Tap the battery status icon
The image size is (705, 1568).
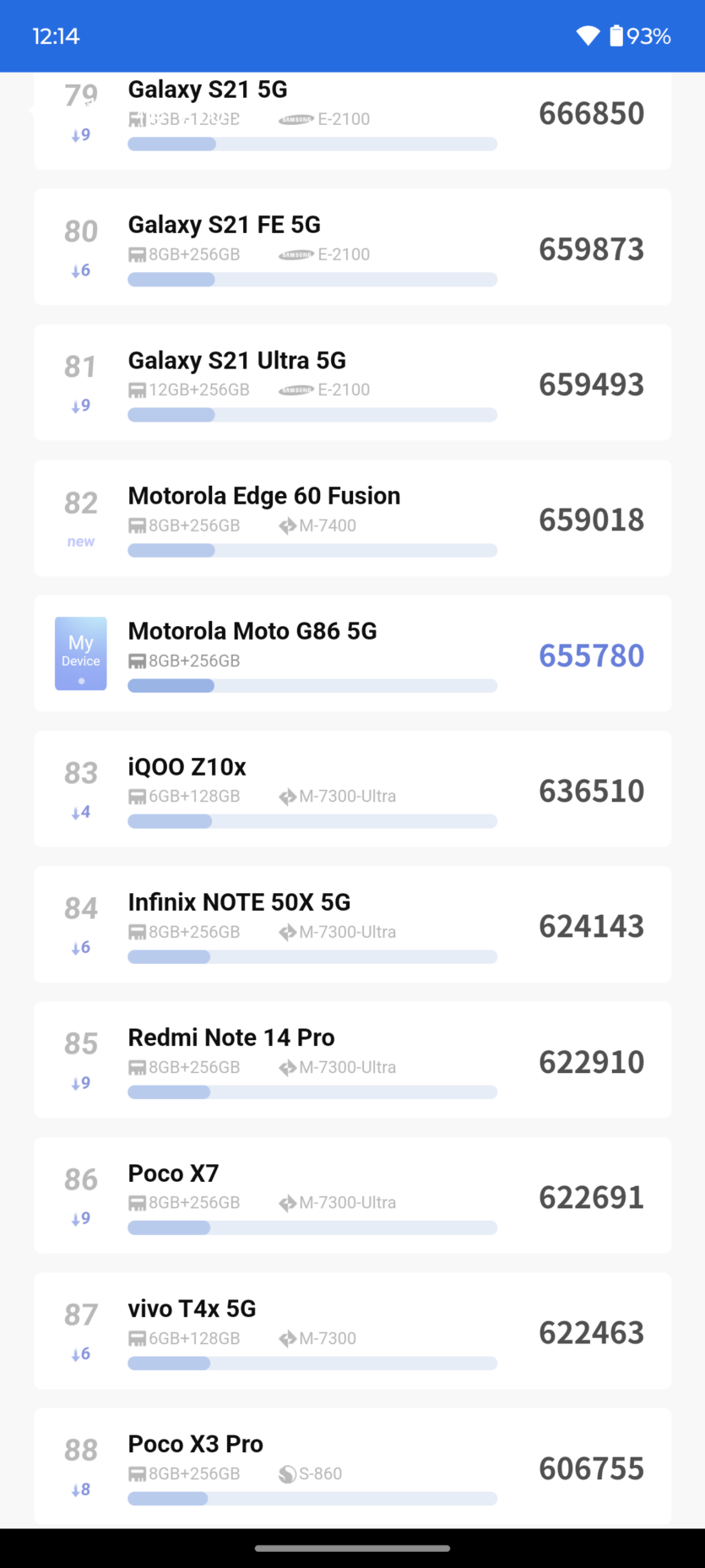616,35
